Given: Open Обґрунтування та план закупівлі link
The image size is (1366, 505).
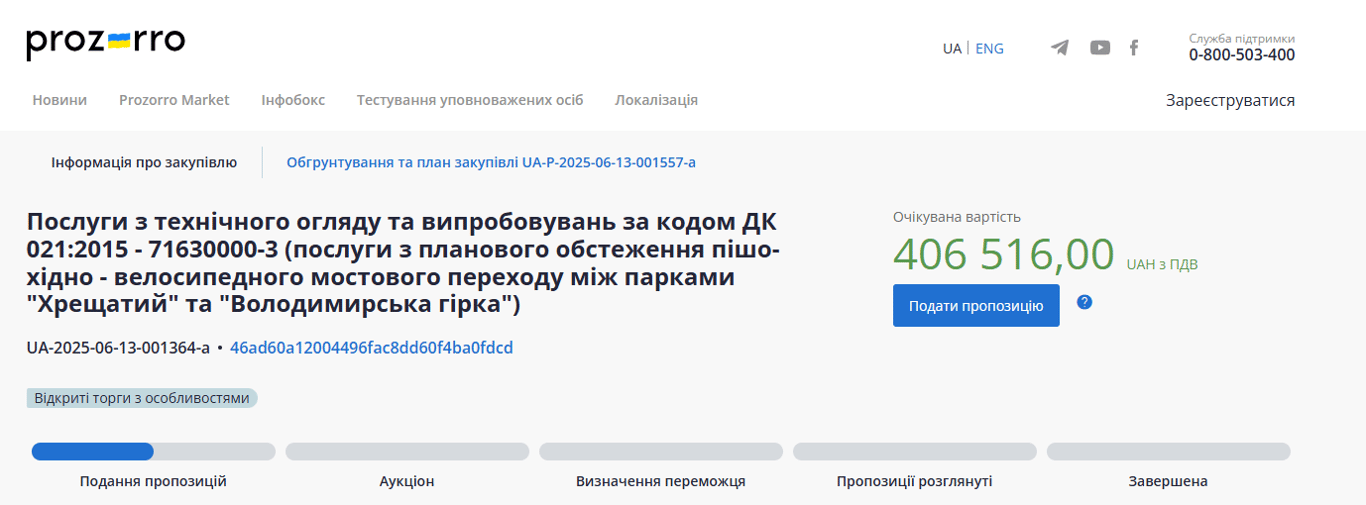Looking at the screenshot, I should point(491,162).
